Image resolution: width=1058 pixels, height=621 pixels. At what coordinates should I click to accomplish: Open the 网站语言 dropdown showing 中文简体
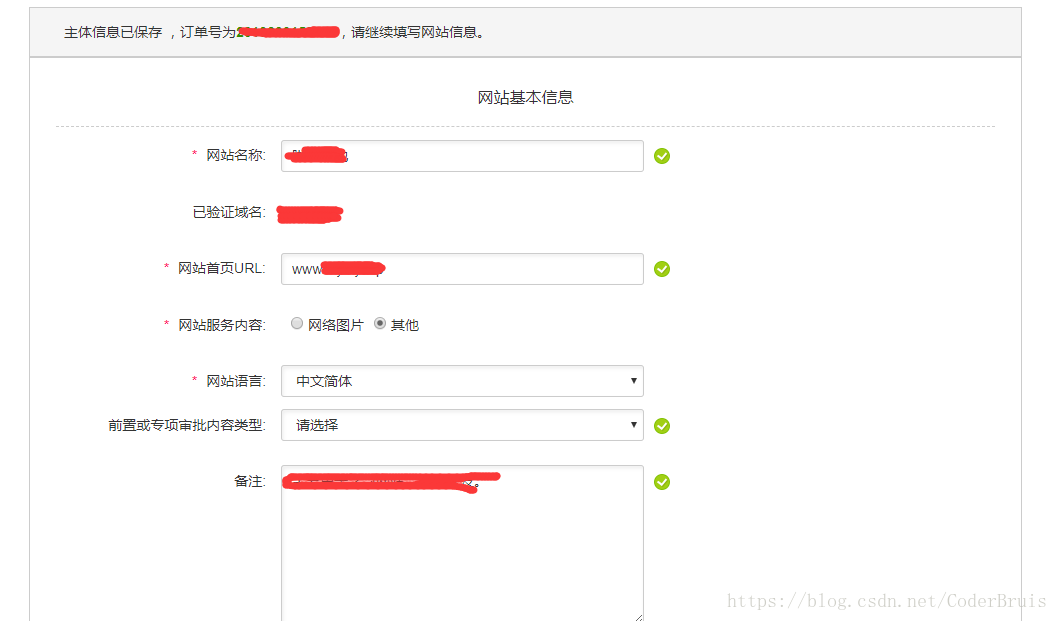click(x=462, y=381)
